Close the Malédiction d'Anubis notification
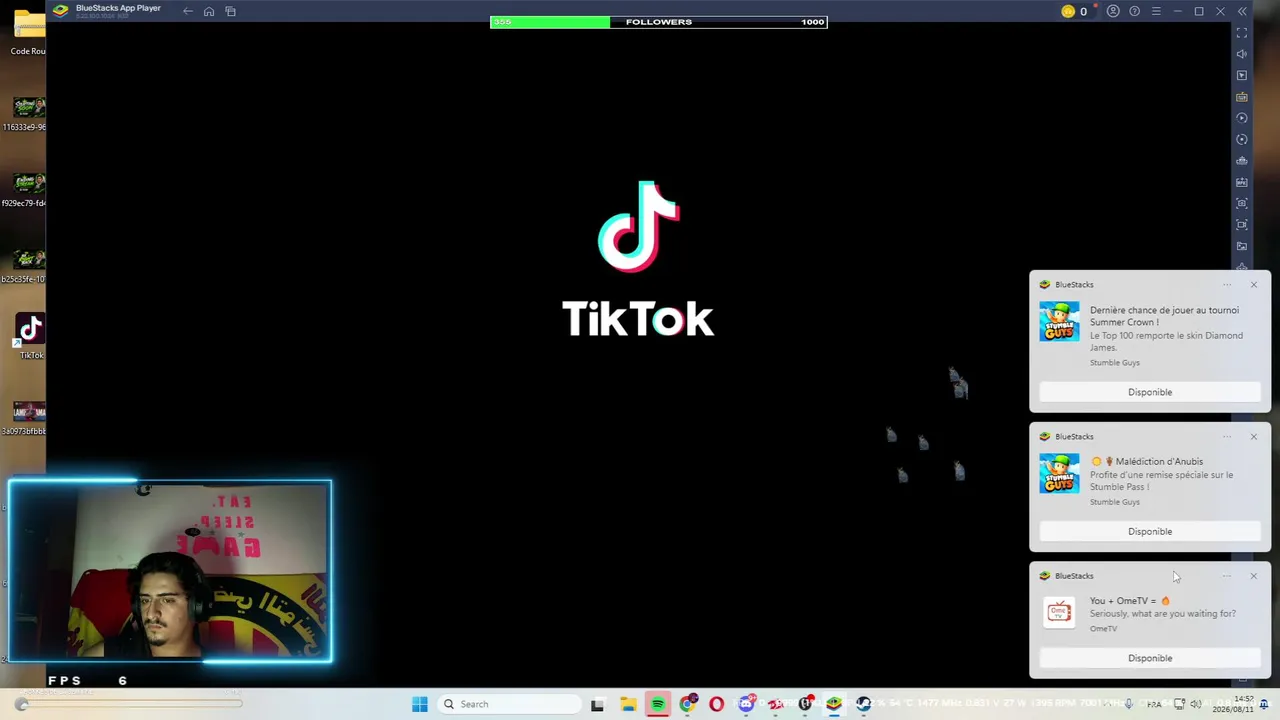Viewport: 1280px width, 720px height. pos(1253,437)
